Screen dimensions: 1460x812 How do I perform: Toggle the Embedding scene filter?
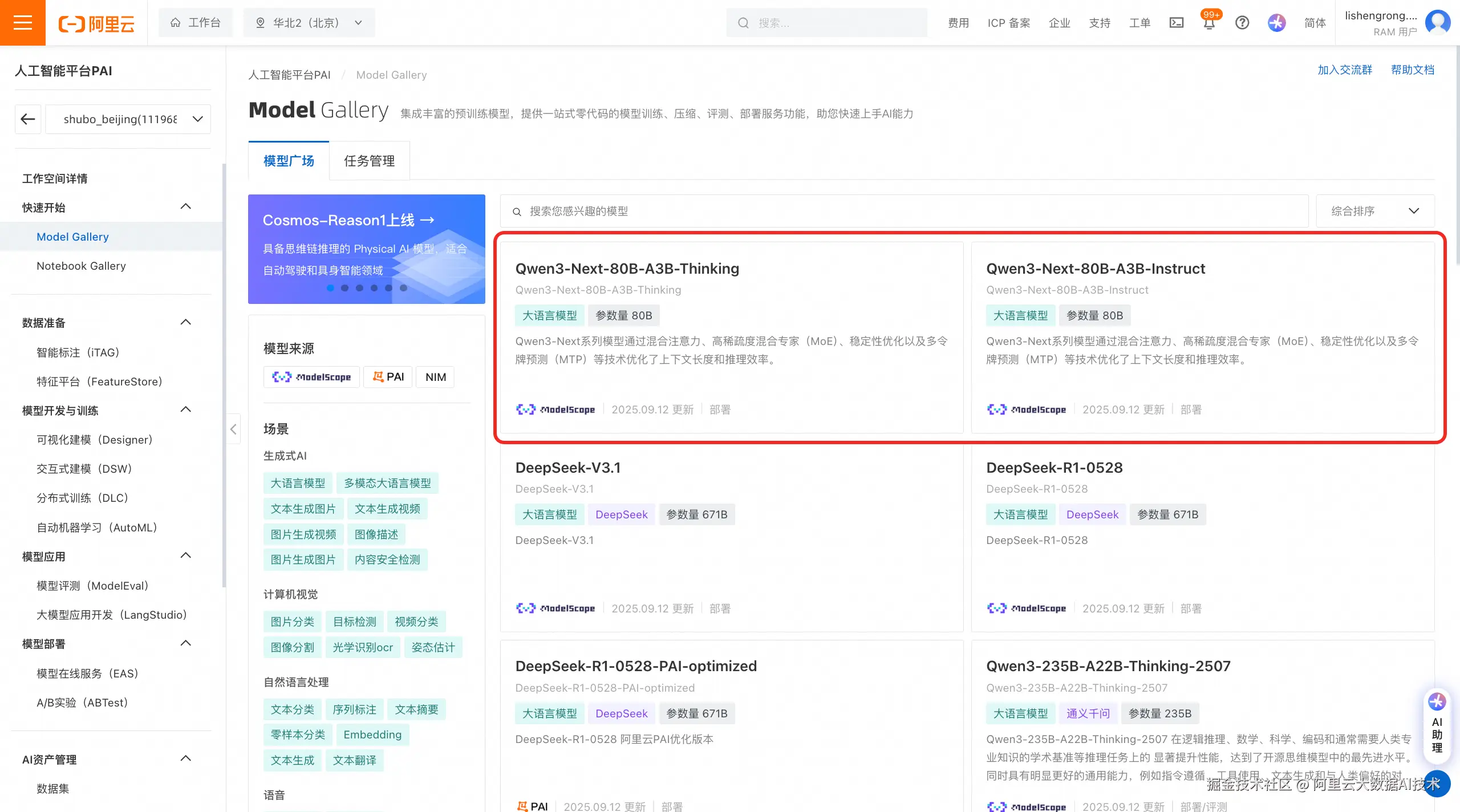(372, 734)
